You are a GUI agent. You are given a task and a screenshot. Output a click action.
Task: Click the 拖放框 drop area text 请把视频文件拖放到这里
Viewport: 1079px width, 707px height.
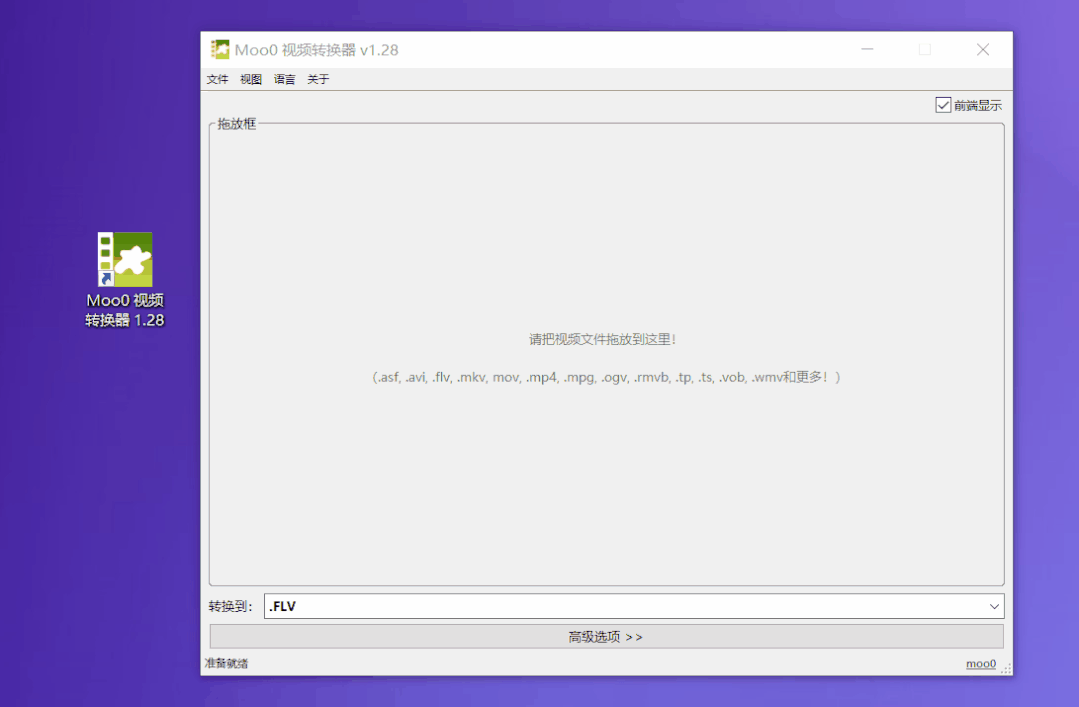click(602, 339)
